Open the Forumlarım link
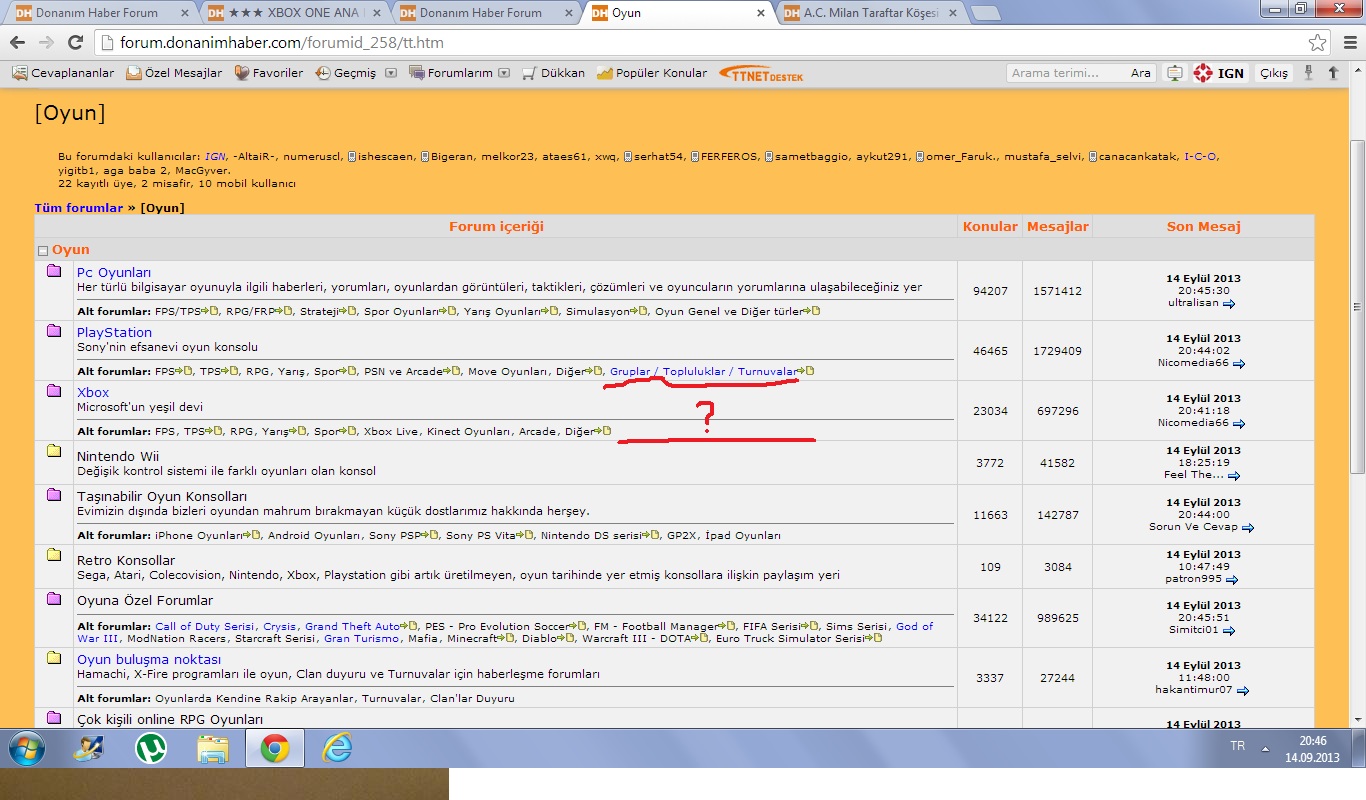Viewport: 1366px width, 800px height. (x=452, y=73)
